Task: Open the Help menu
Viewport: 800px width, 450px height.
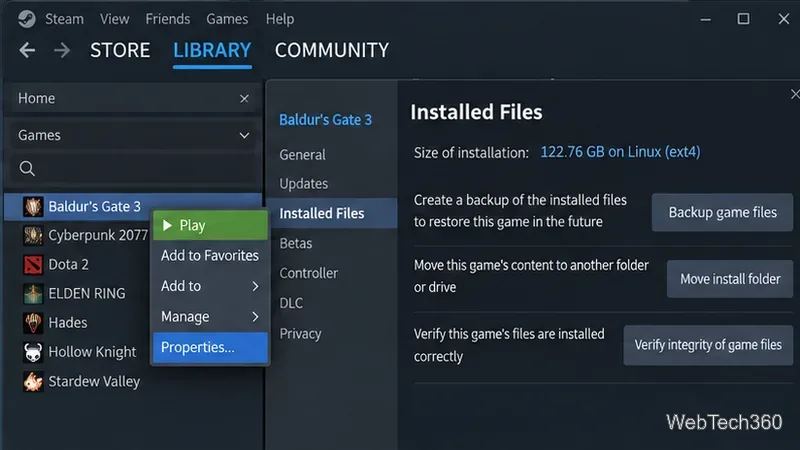Action: pyautogui.click(x=280, y=19)
